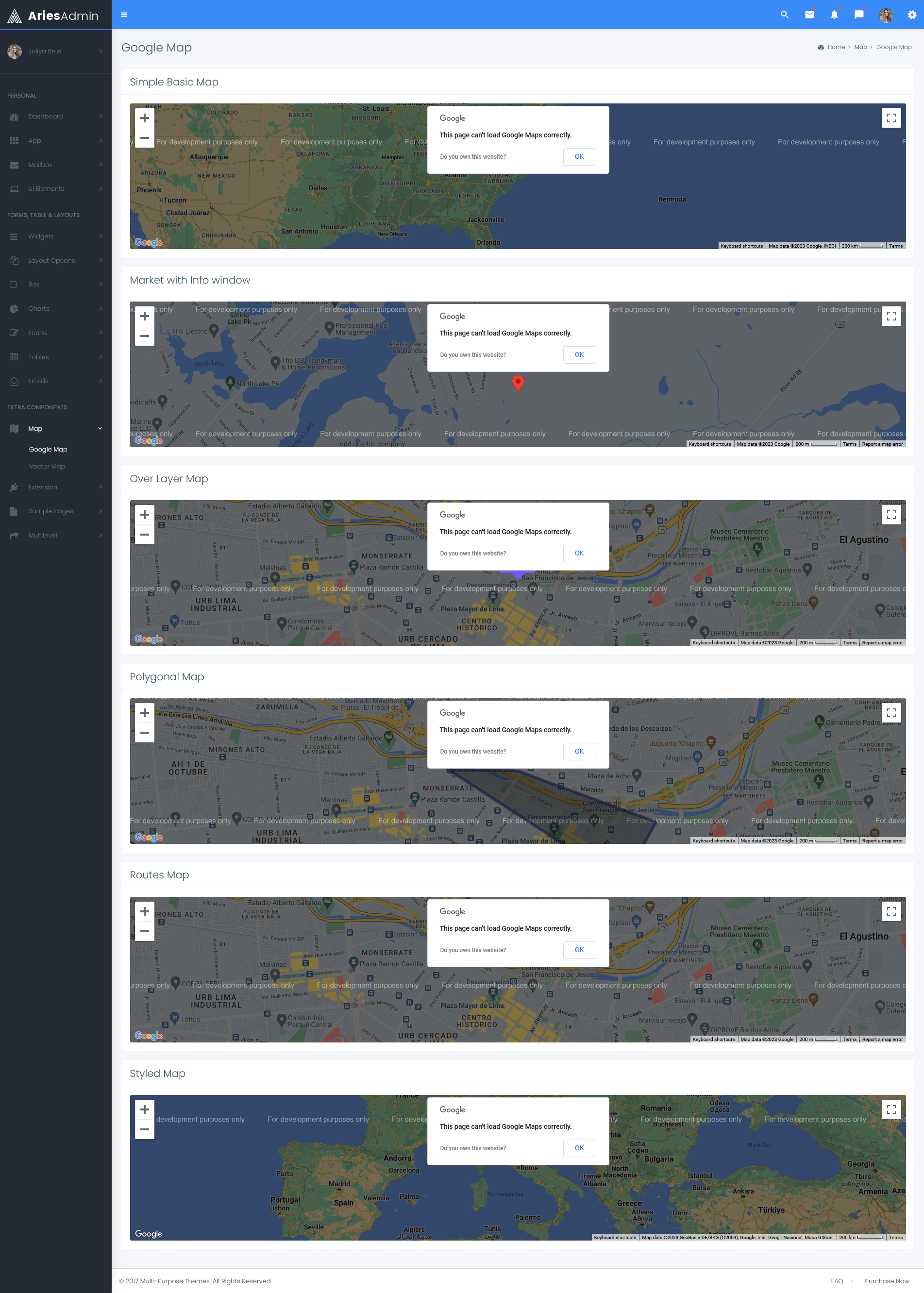Open settings gear icon in header
This screenshot has width=924, height=1293.
[x=912, y=15]
